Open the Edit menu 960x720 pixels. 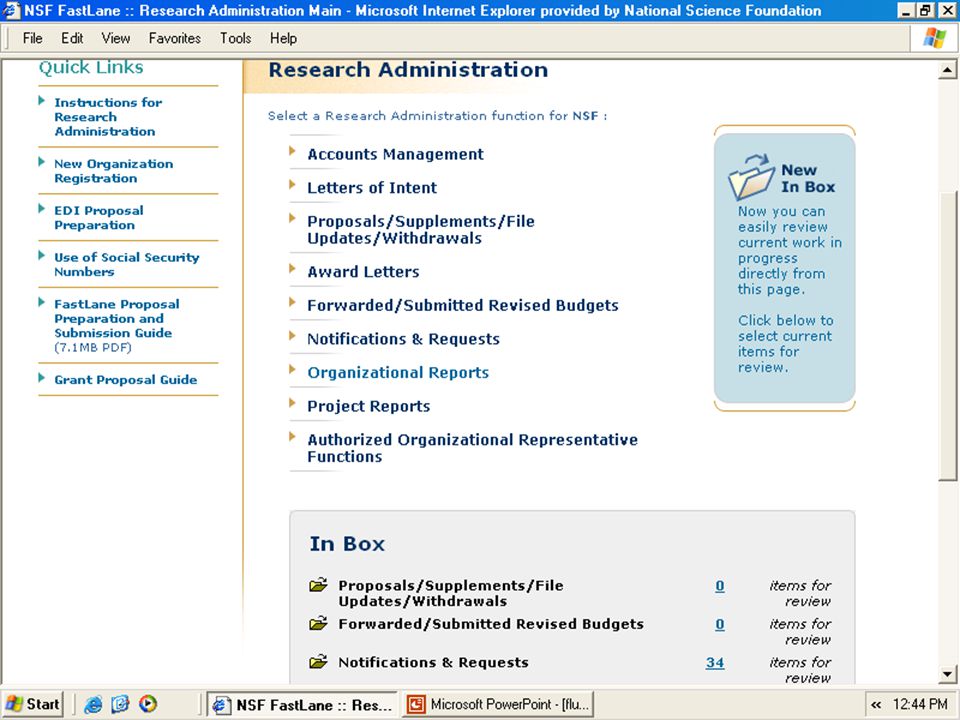(72, 38)
